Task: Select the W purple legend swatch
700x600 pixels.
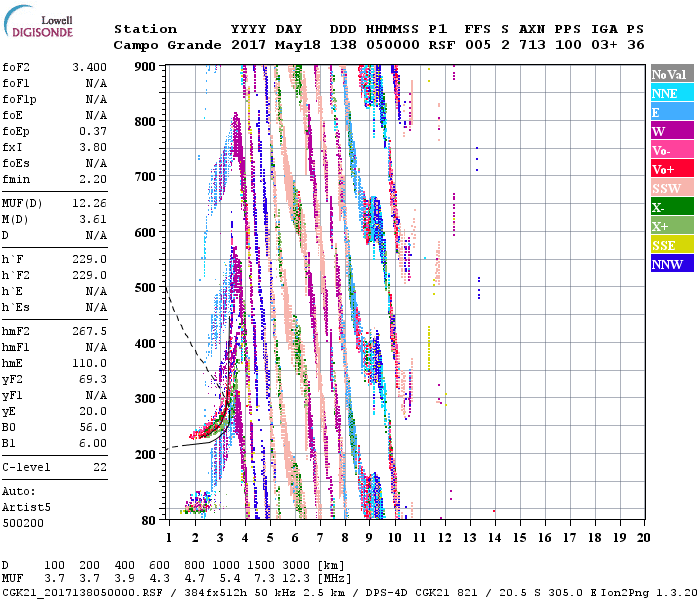Action: click(x=672, y=131)
